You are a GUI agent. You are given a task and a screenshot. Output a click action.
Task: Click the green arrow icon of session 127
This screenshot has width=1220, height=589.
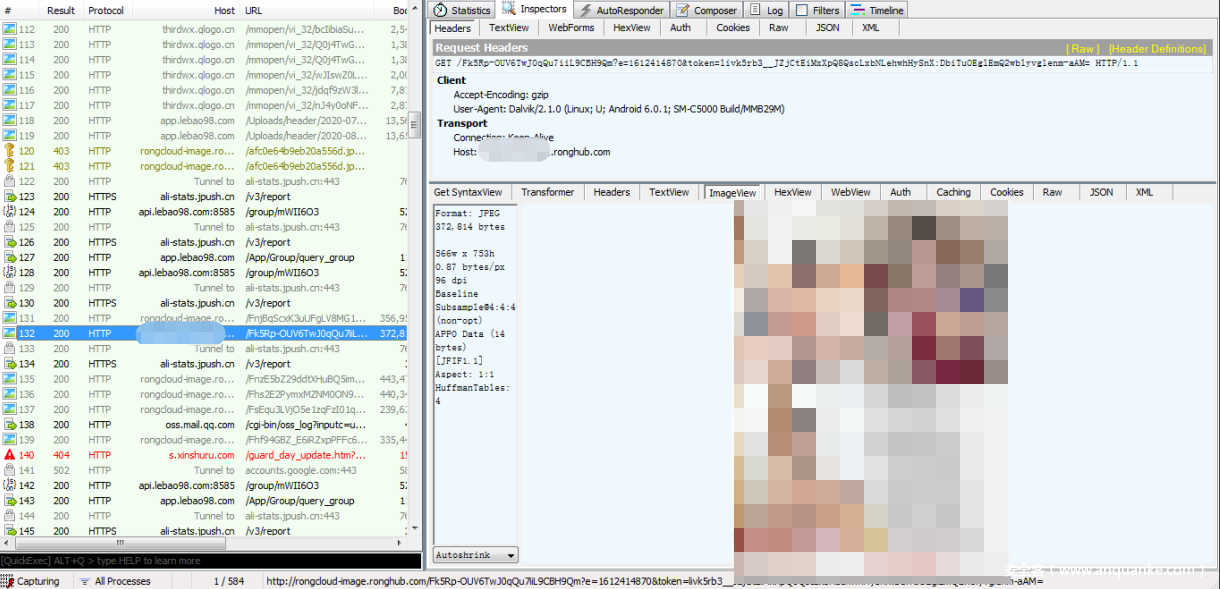pos(9,258)
